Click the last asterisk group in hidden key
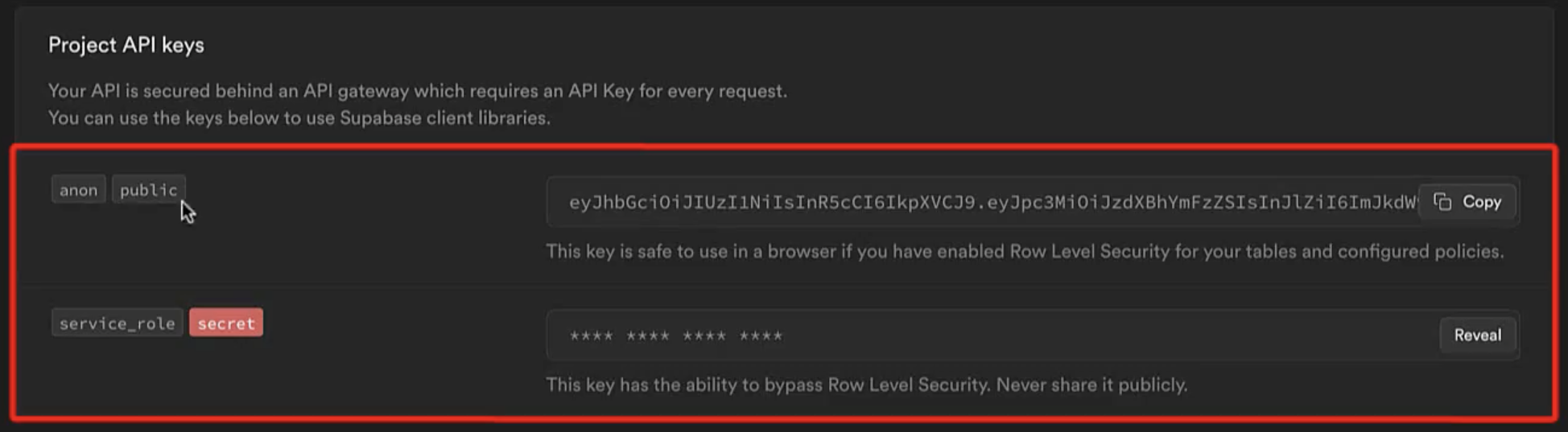1568x432 pixels. pyautogui.click(x=761, y=336)
